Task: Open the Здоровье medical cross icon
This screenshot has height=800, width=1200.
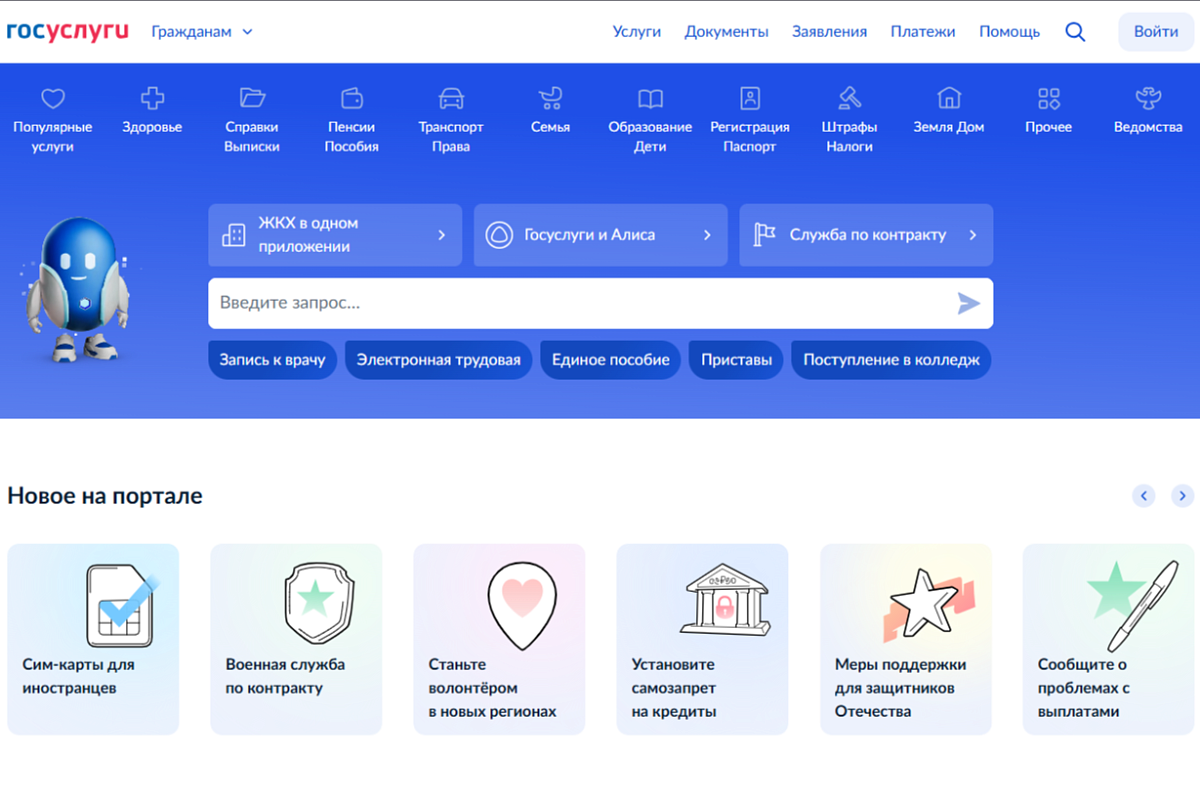Action: 152,98
